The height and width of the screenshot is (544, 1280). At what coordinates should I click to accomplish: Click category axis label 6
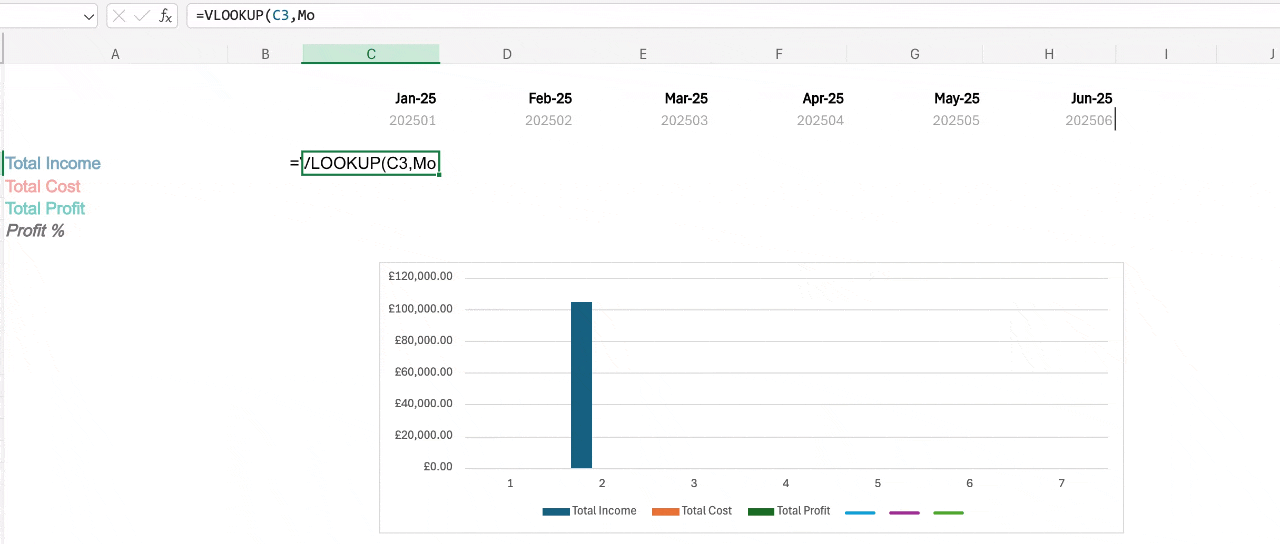point(970,484)
